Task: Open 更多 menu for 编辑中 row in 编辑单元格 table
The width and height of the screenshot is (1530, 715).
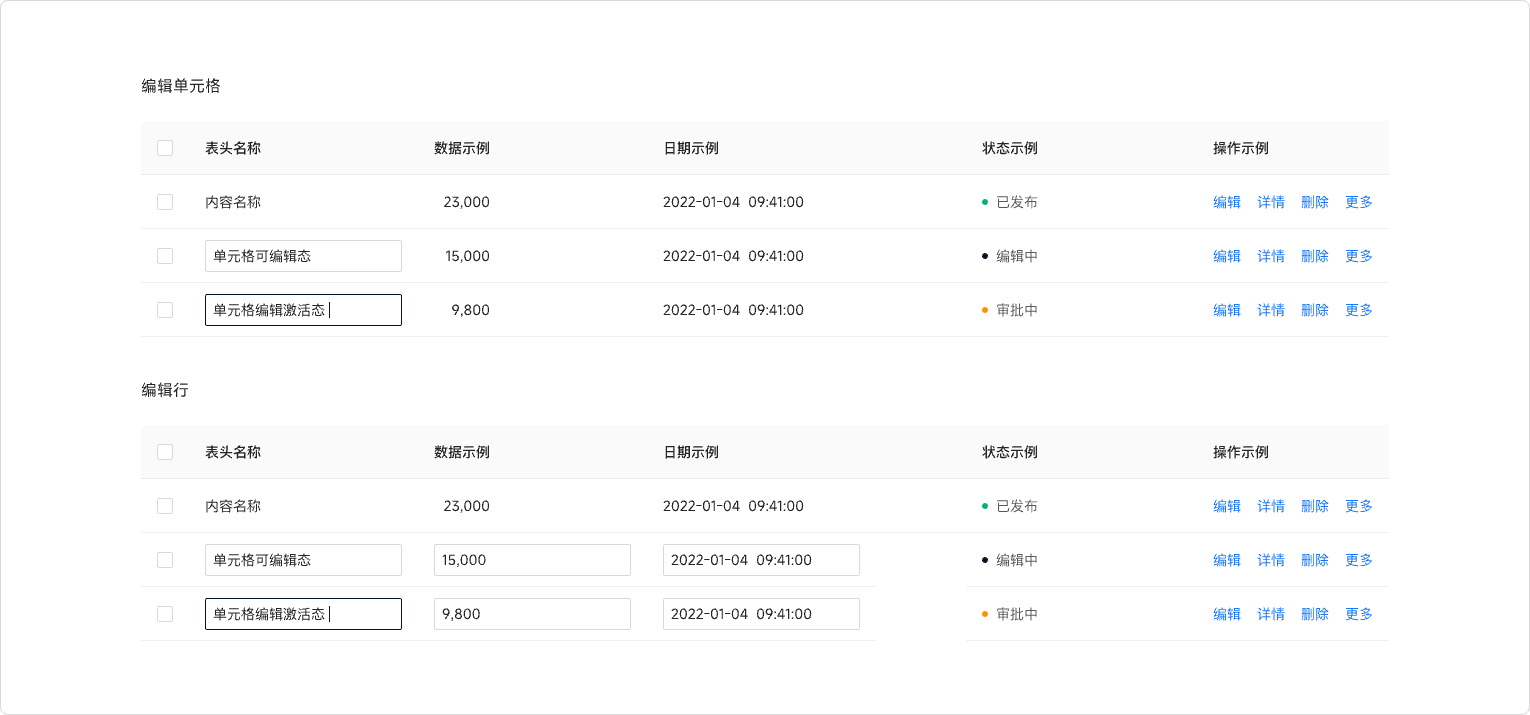Action: pyautogui.click(x=1359, y=256)
